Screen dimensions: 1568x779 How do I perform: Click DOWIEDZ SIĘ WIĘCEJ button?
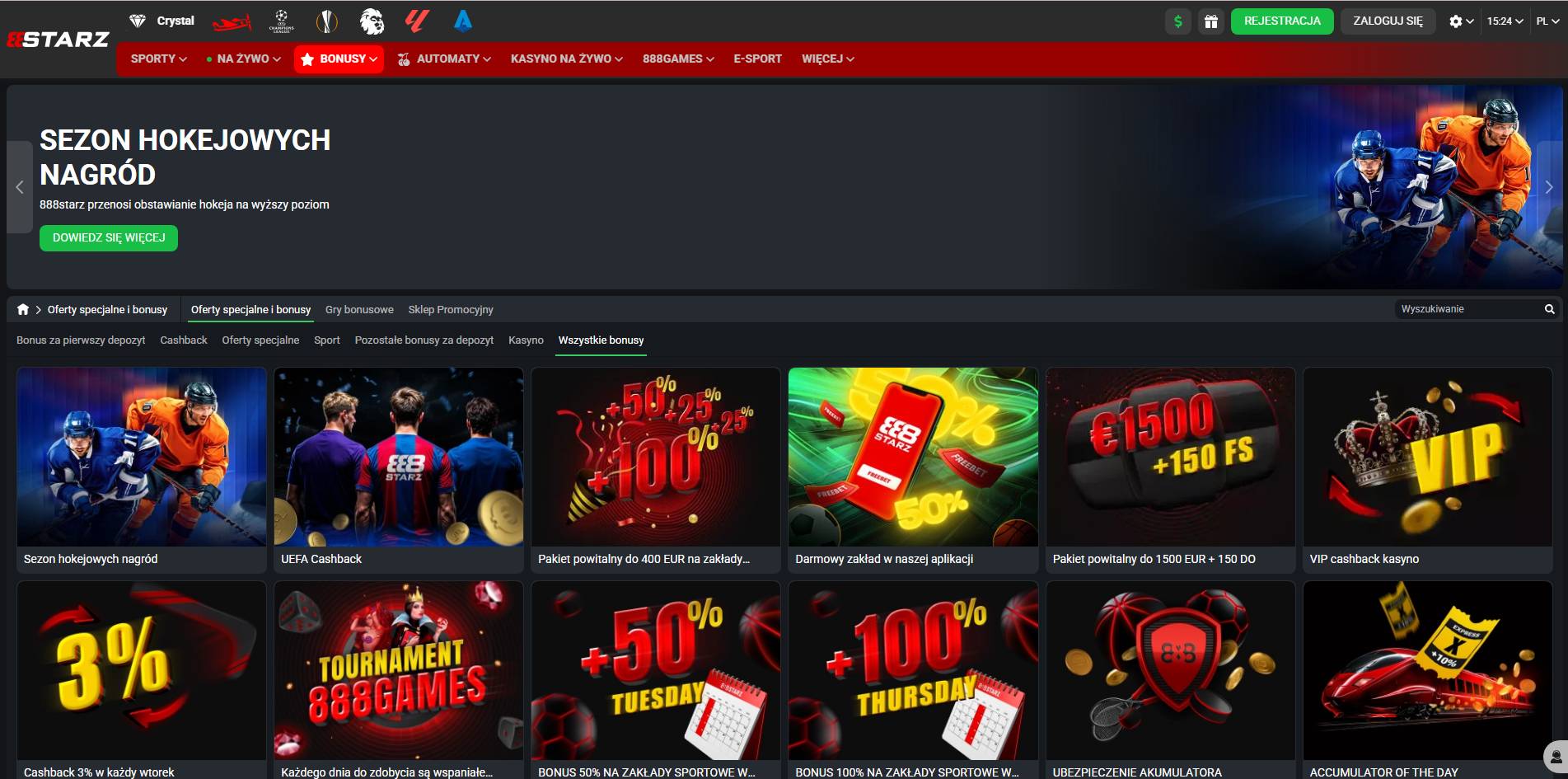tap(109, 237)
